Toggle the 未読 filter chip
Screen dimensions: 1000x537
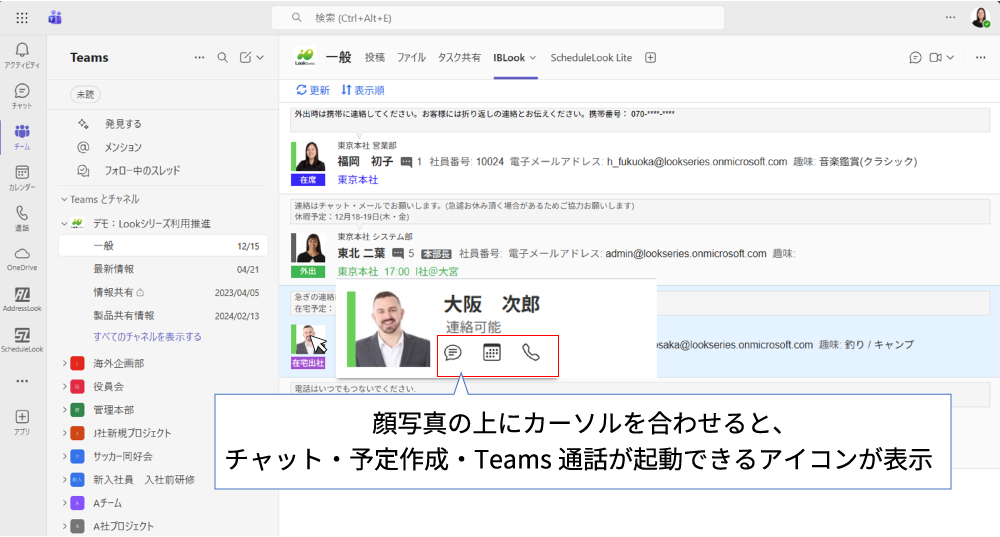(x=85, y=94)
